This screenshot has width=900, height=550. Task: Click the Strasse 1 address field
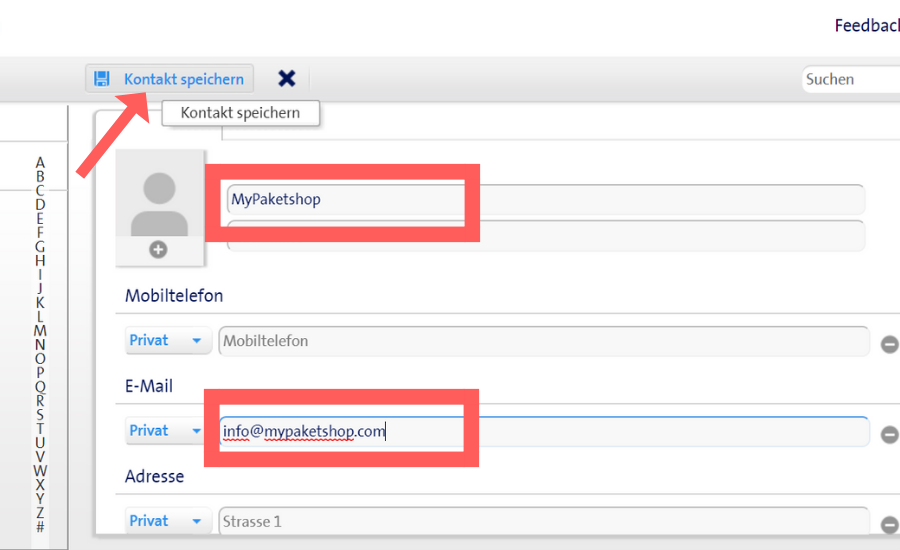pos(543,521)
